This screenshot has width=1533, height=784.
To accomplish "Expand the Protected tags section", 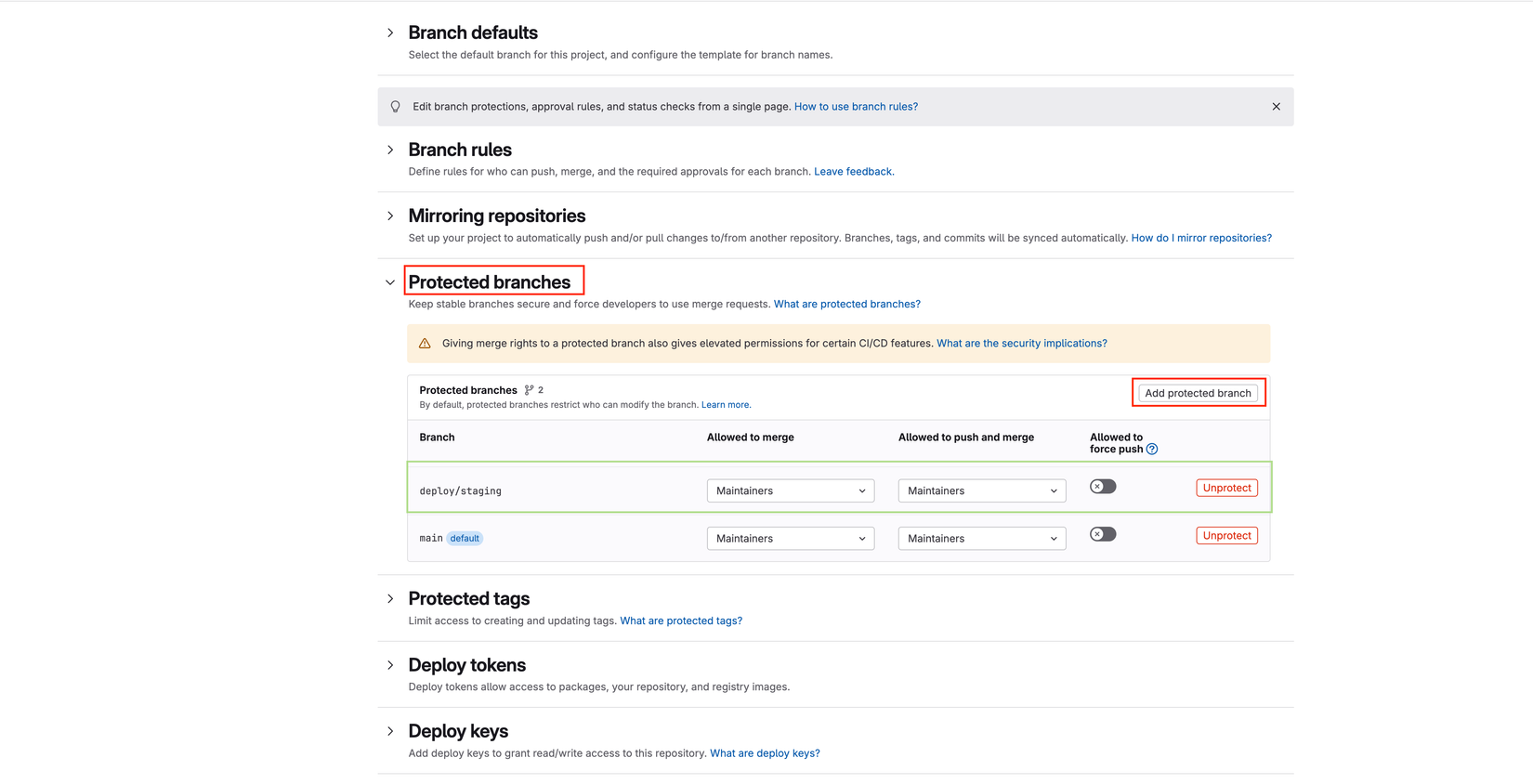I will (x=390, y=599).
